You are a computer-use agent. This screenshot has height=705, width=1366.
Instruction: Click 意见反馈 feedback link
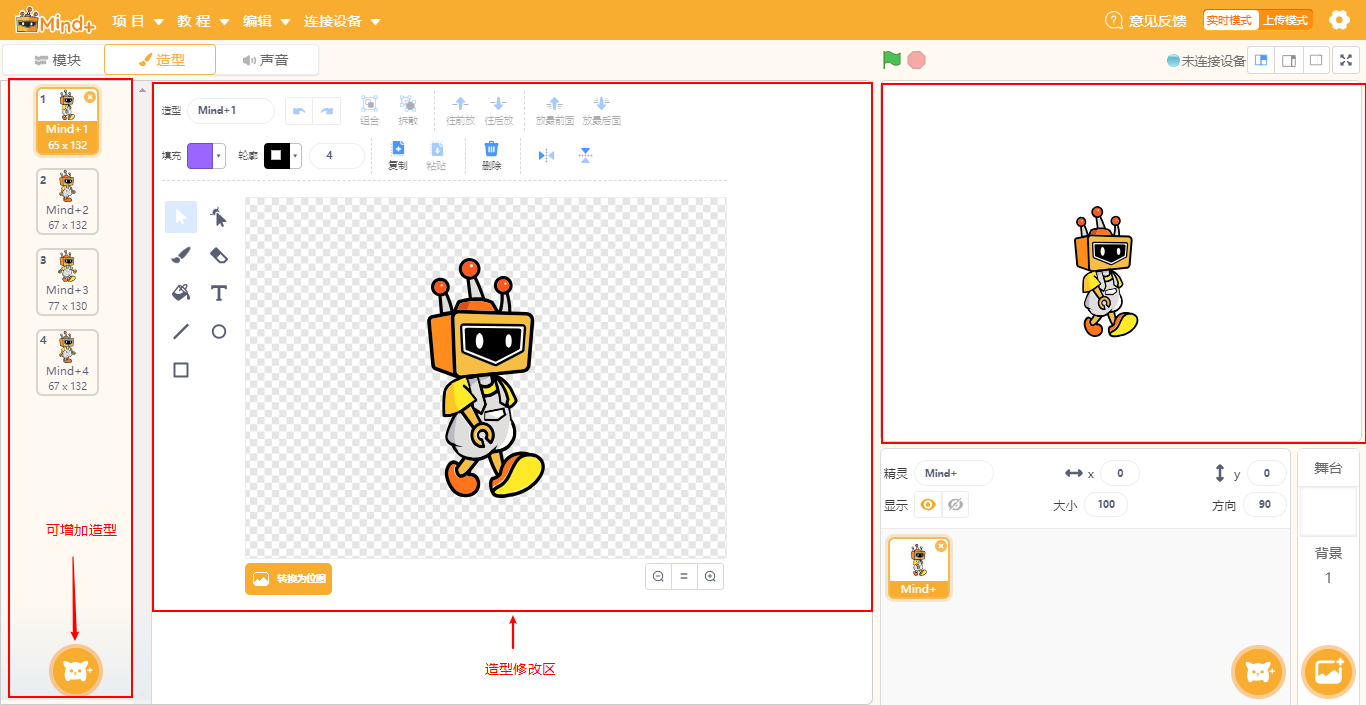1146,20
